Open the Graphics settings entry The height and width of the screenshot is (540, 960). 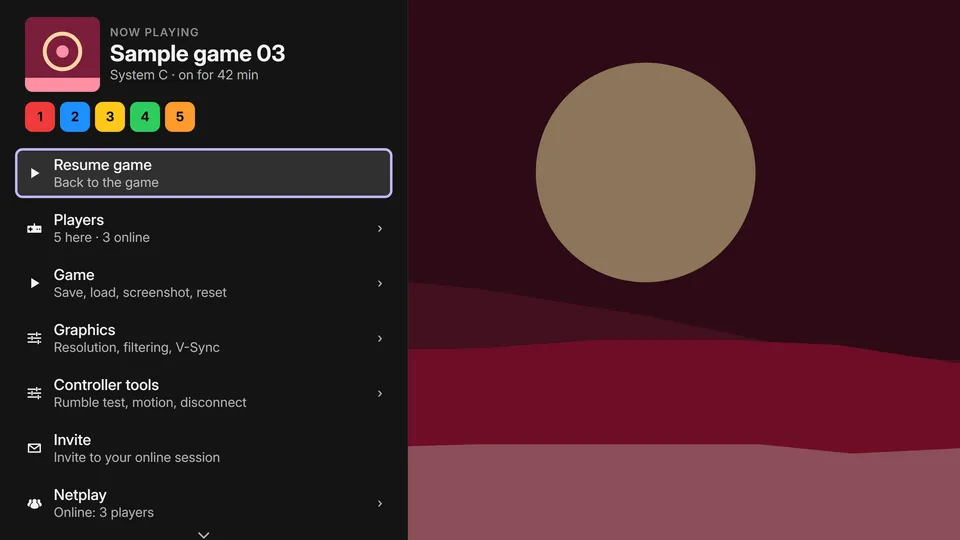coord(204,338)
